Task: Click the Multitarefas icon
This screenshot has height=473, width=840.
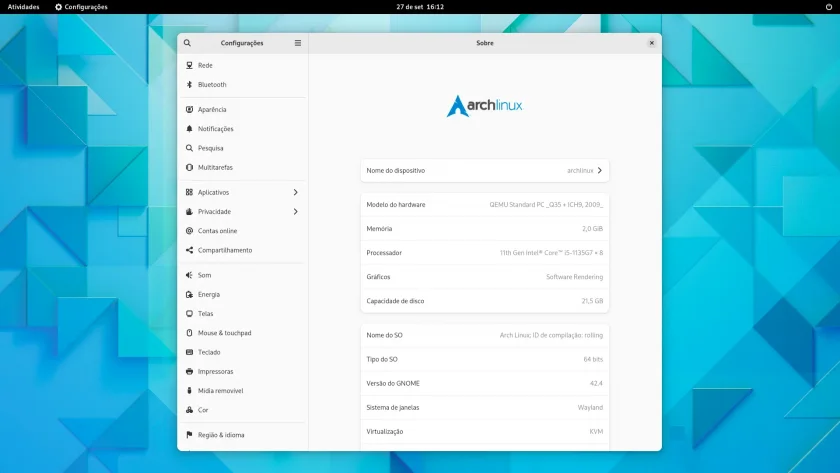Action: click(189, 167)
